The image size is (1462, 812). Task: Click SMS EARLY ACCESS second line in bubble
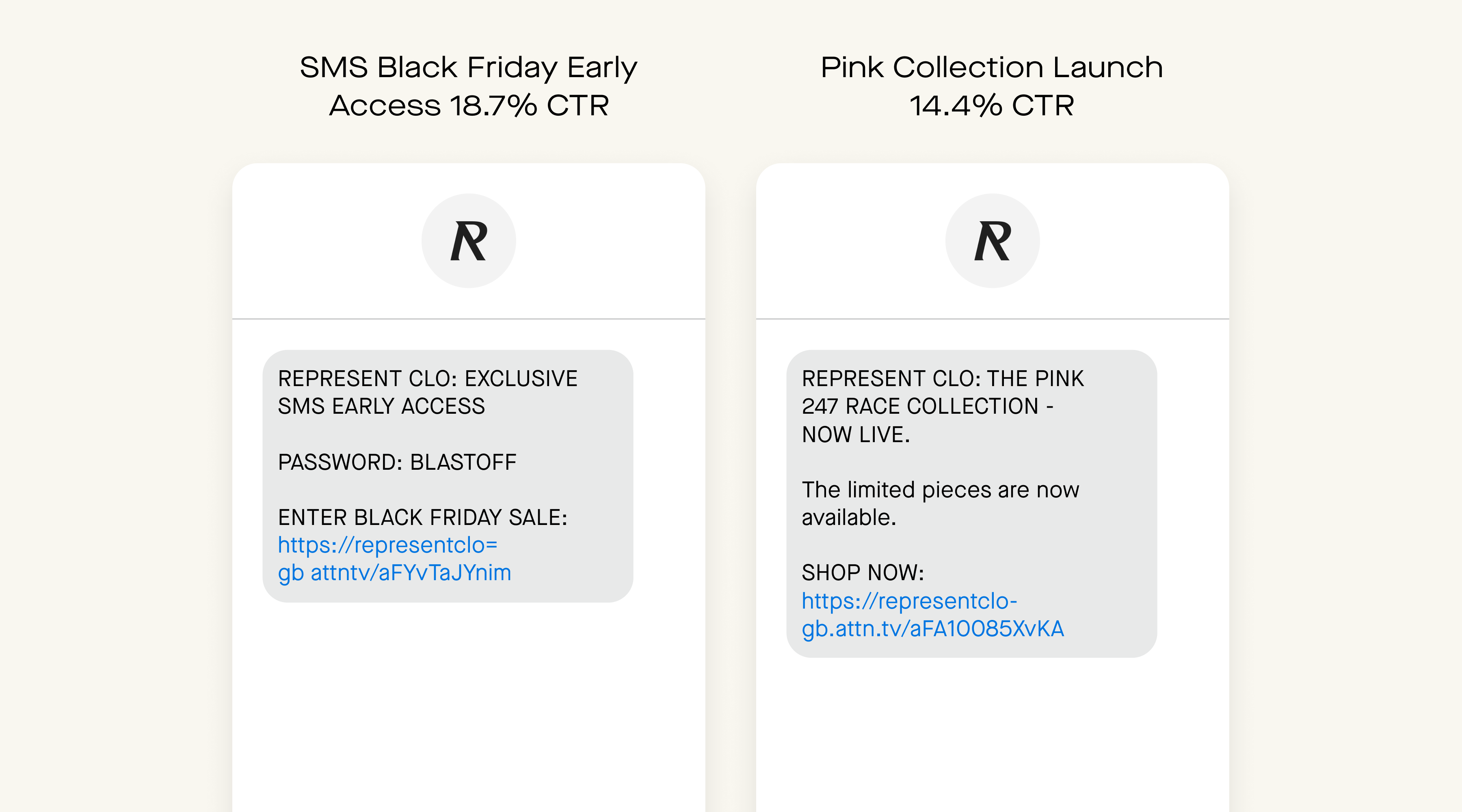(381, 407)
